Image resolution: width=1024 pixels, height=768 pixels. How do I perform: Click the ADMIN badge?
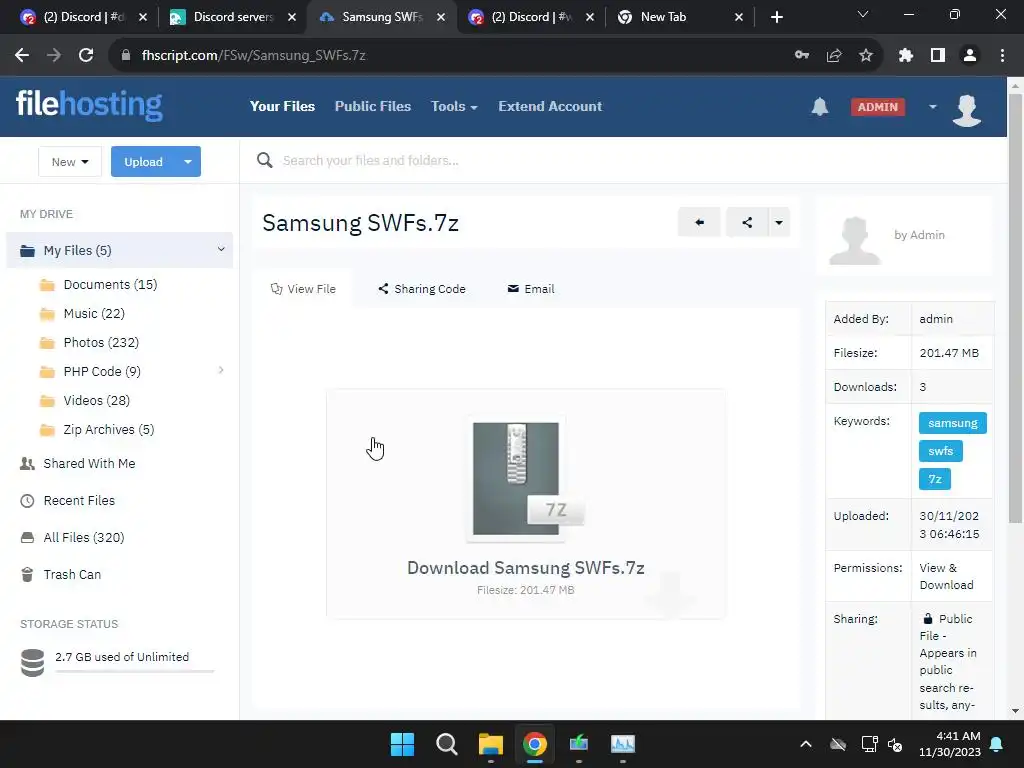(878, 106)
